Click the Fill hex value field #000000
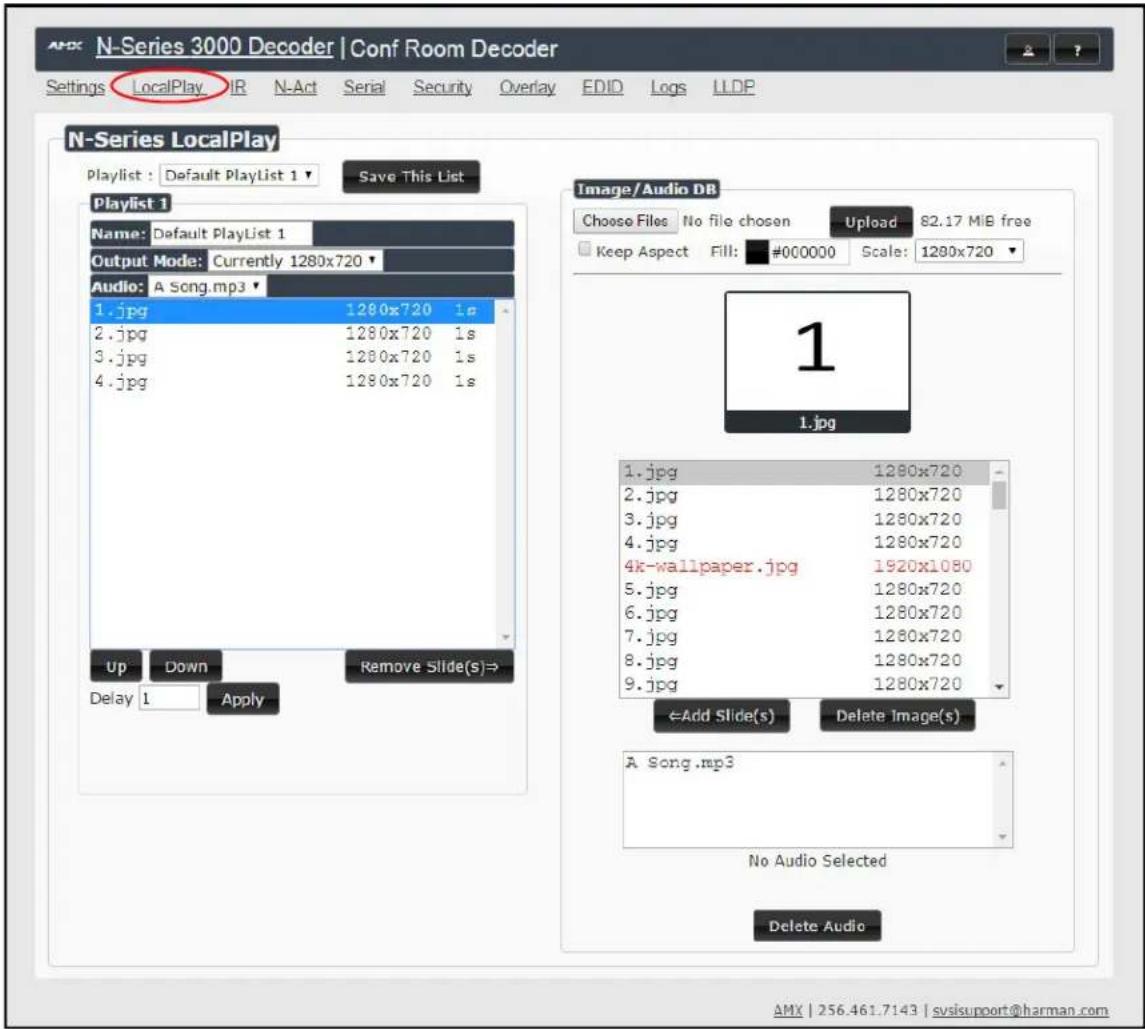1145x1029 pixels. click(809, 252)
